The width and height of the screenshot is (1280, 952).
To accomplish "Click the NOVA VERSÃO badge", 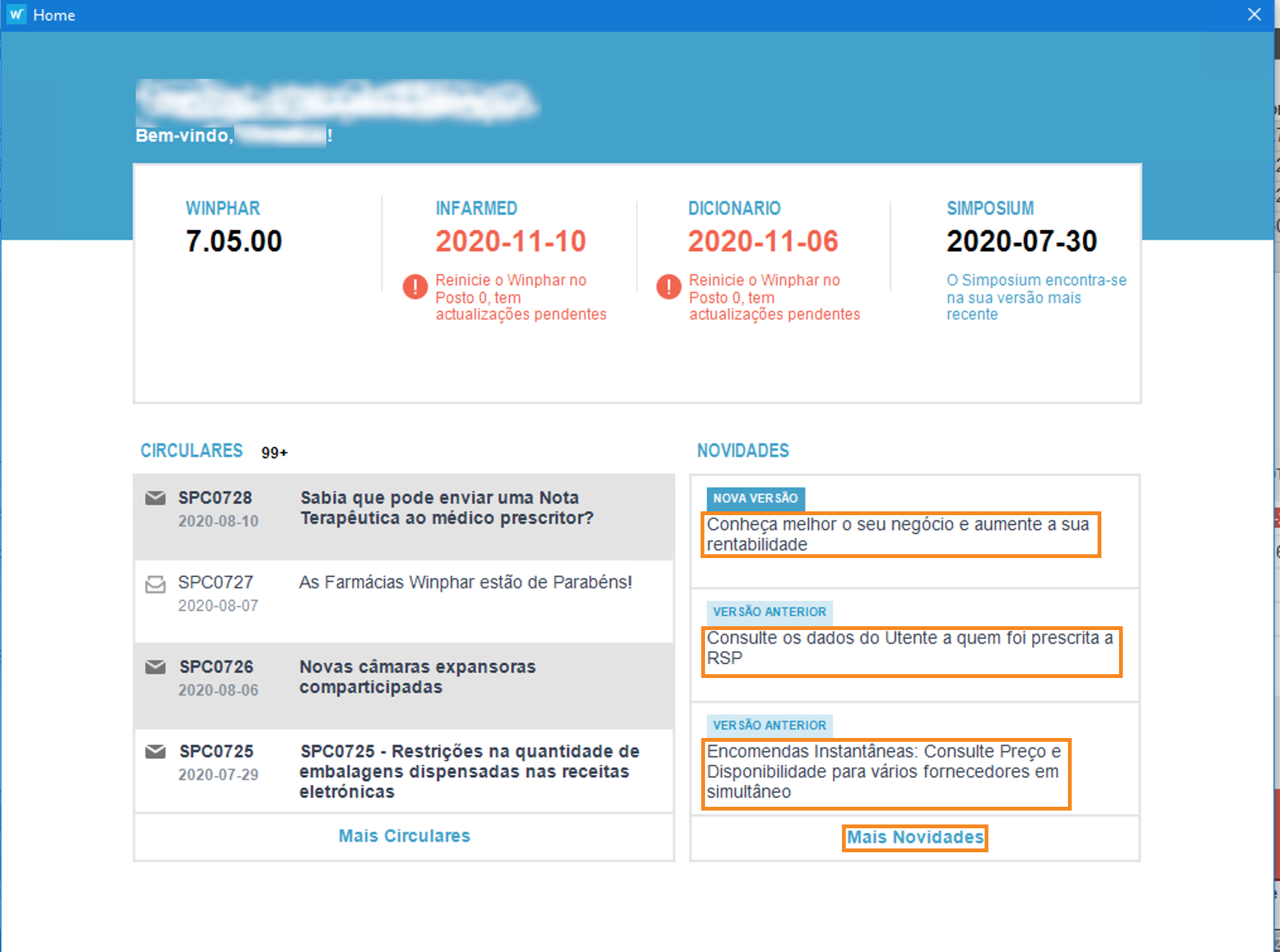I will (755, 498).
